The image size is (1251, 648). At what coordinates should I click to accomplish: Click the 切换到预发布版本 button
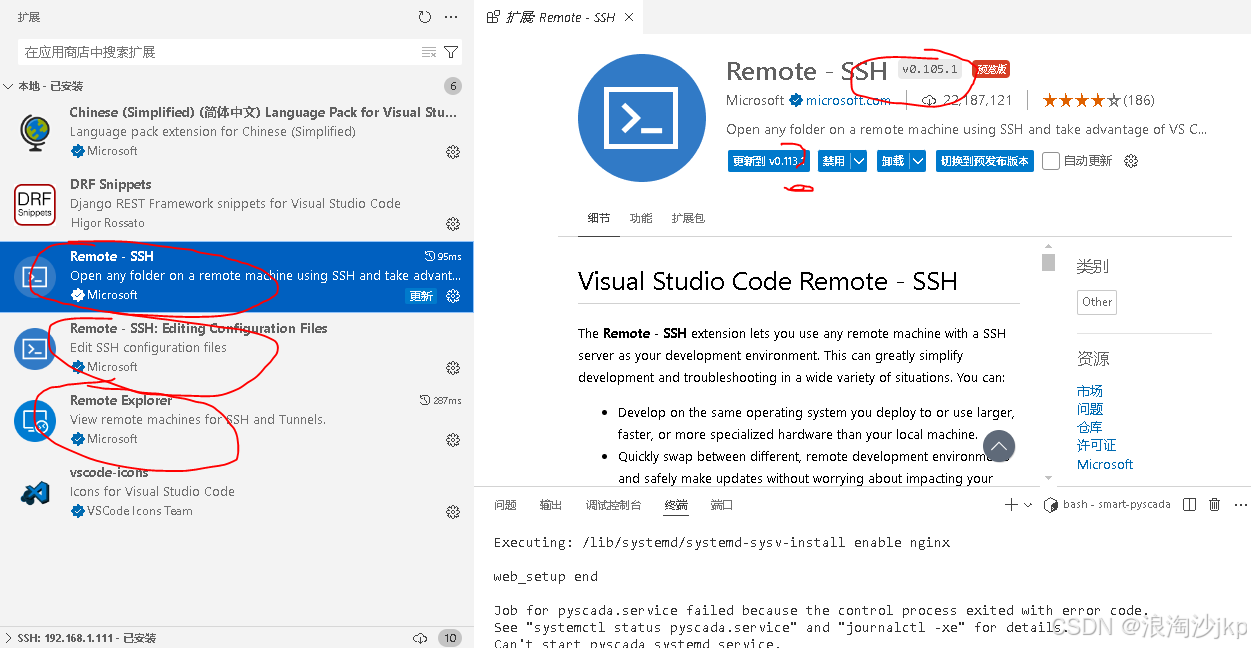[985, 161]
